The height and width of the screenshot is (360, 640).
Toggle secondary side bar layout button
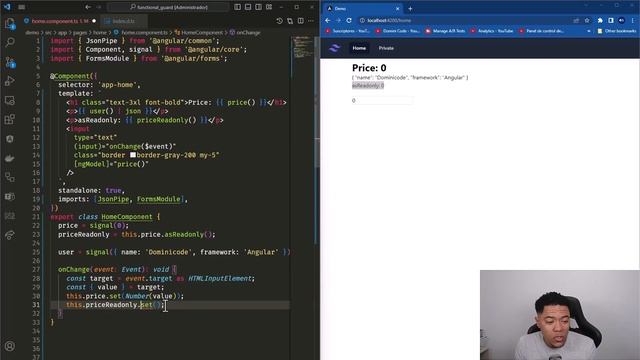(x=258, y=7)
